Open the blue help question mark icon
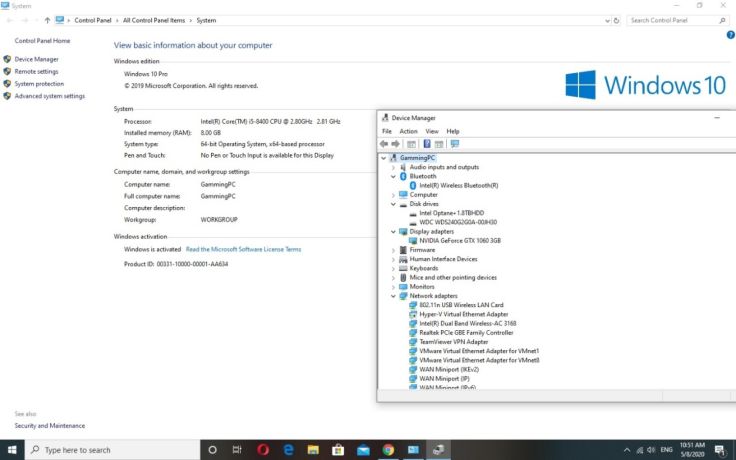736x460 pixels. click(x=730, y=35)
